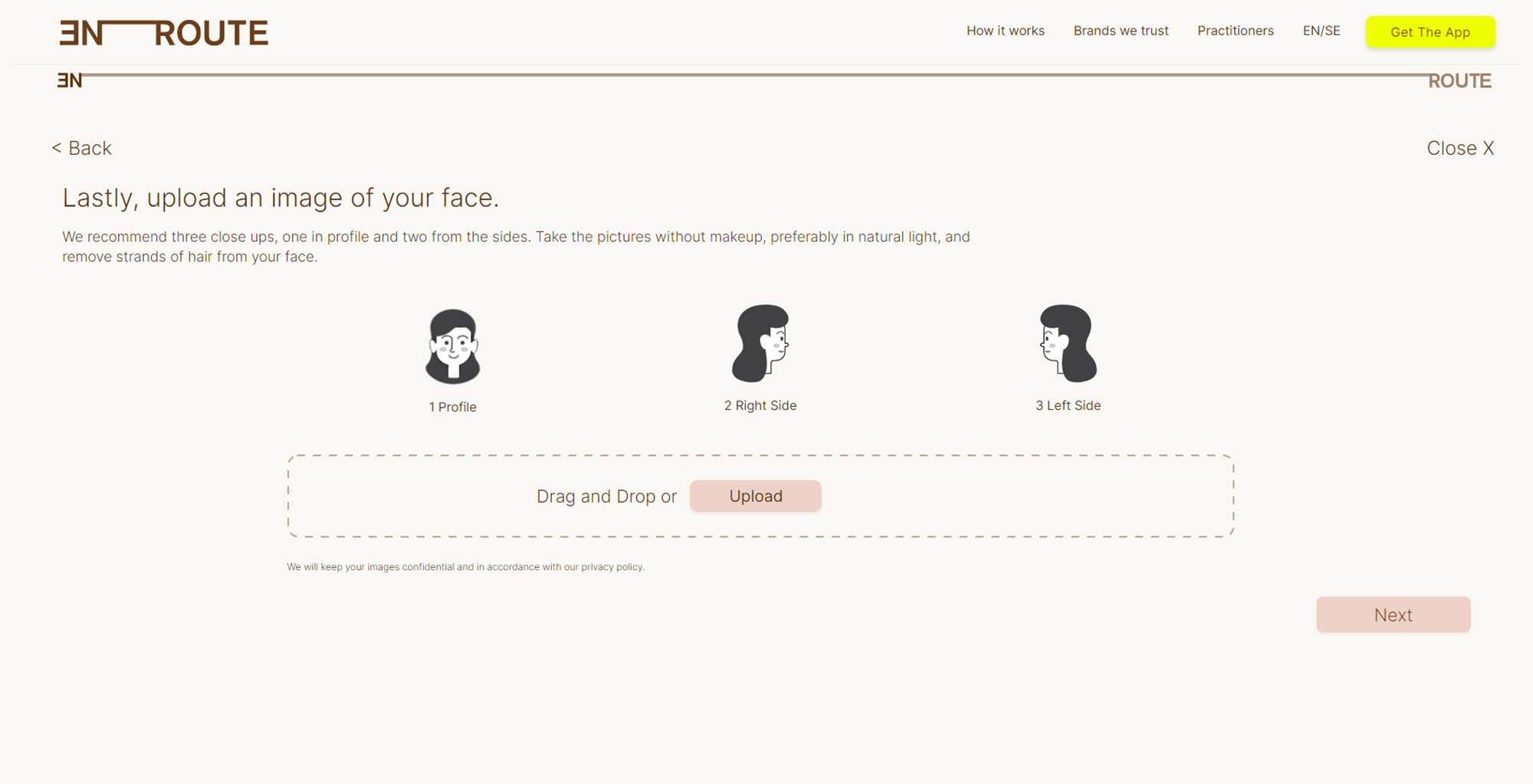Open the privacy policy text link
The image size is (1533, 784).
[612, 567]
